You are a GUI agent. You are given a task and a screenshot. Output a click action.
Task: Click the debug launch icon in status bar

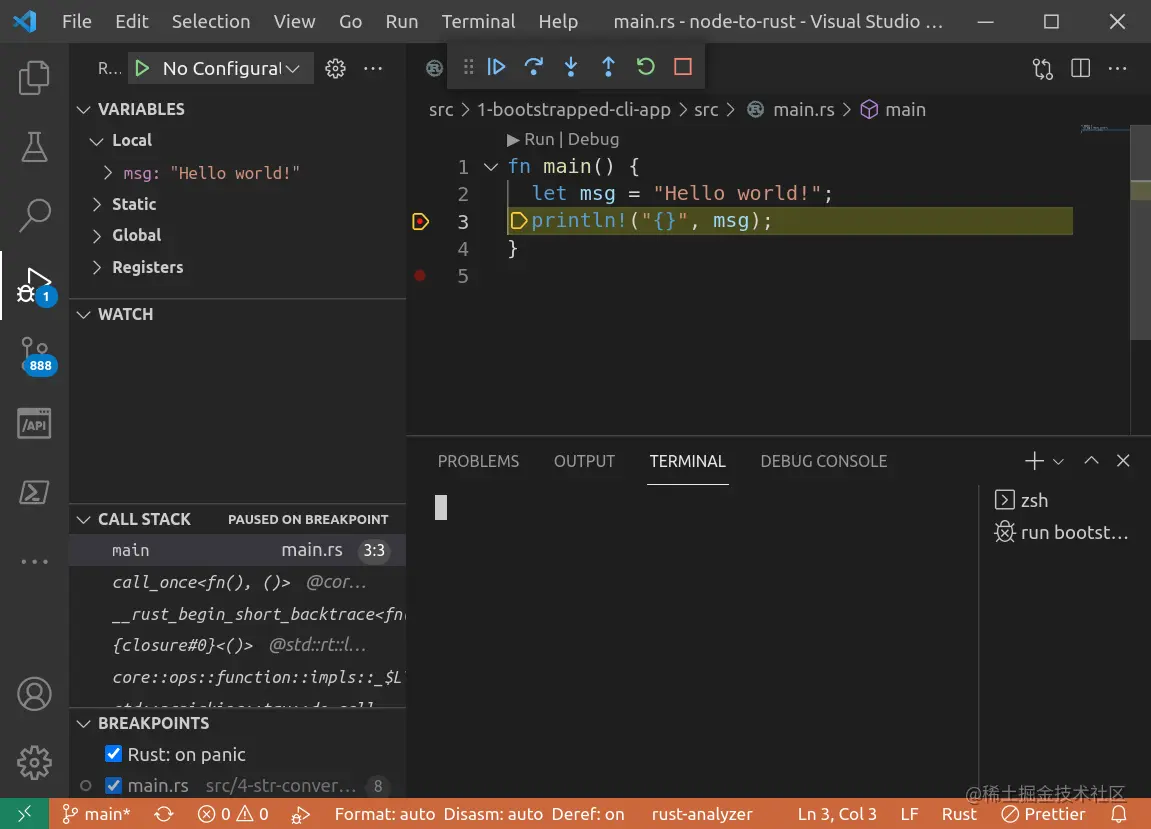(x=300, y=814)
